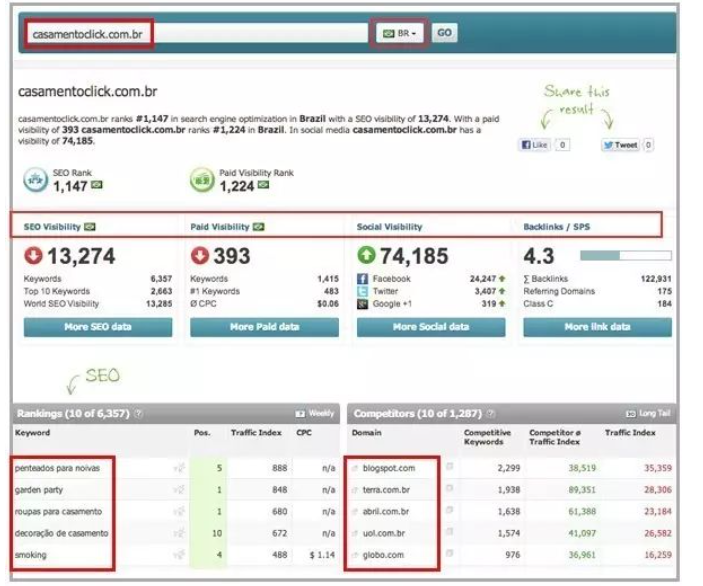
Task: Click the Facebook count 24,247
Action: (483, 279)
